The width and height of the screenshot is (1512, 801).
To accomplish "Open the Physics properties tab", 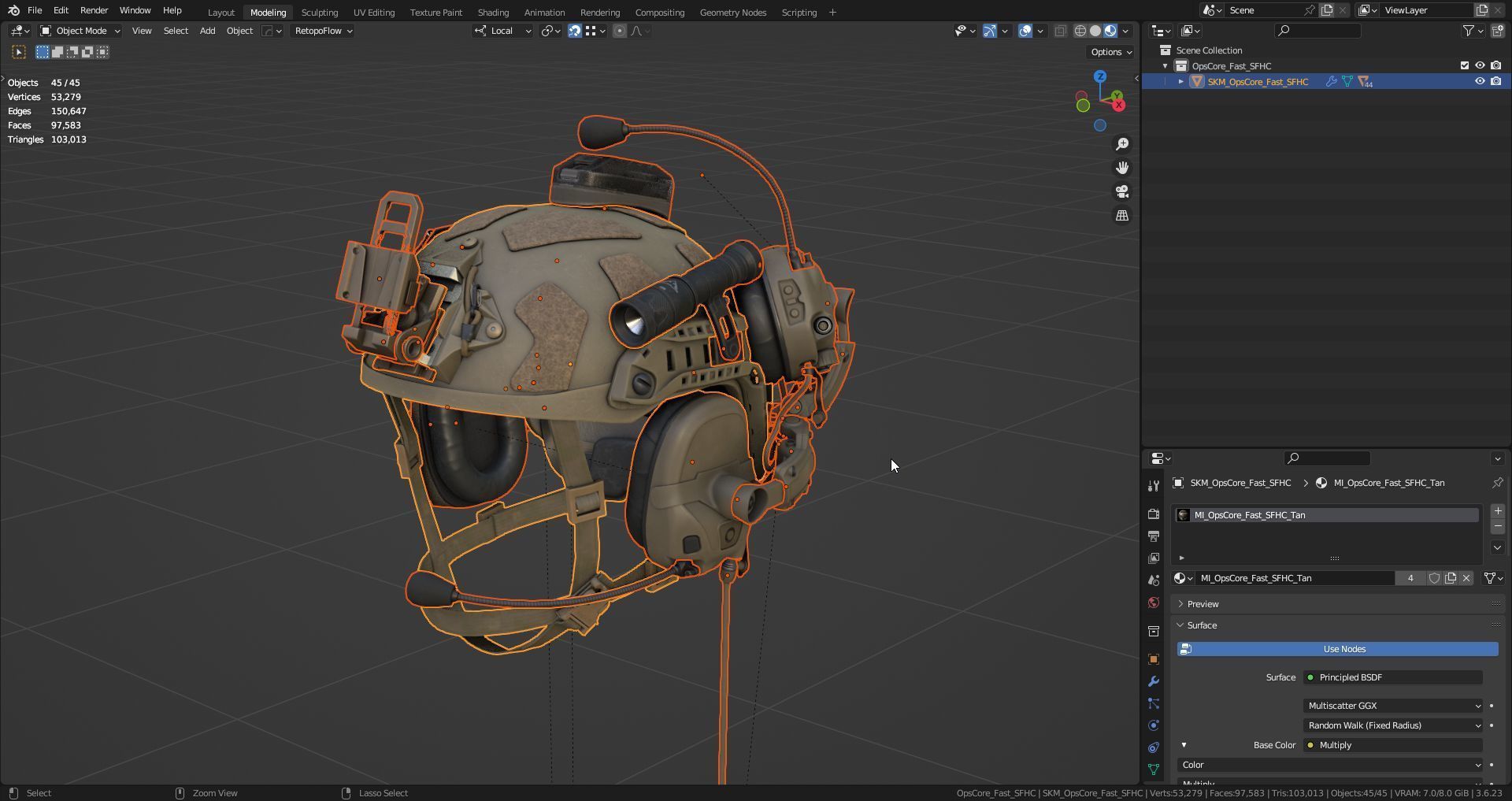I will coord(1154,725).
